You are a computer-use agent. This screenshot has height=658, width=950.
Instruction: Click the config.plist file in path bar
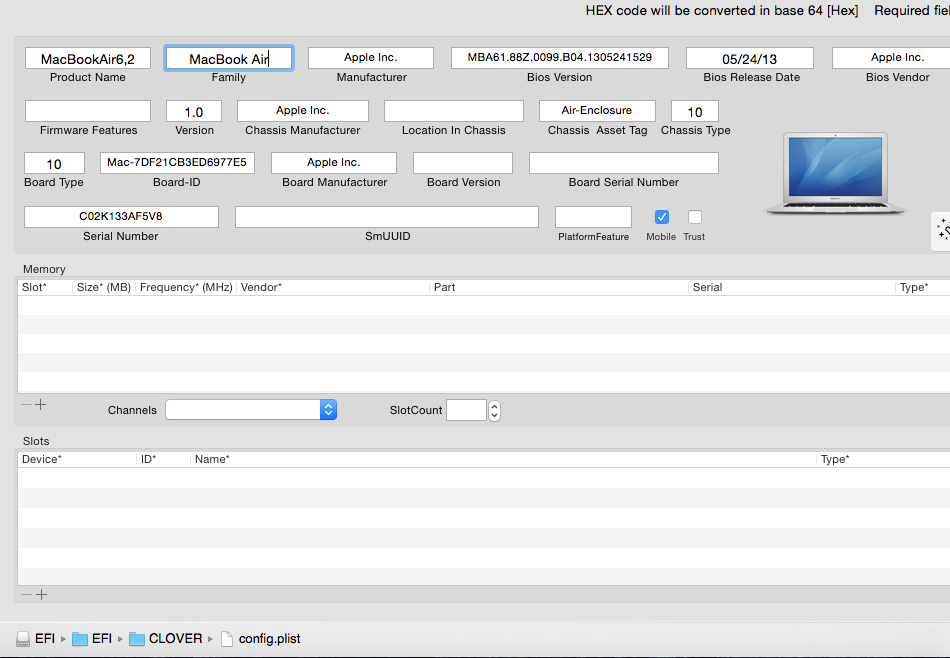click(x=260, y=639)
